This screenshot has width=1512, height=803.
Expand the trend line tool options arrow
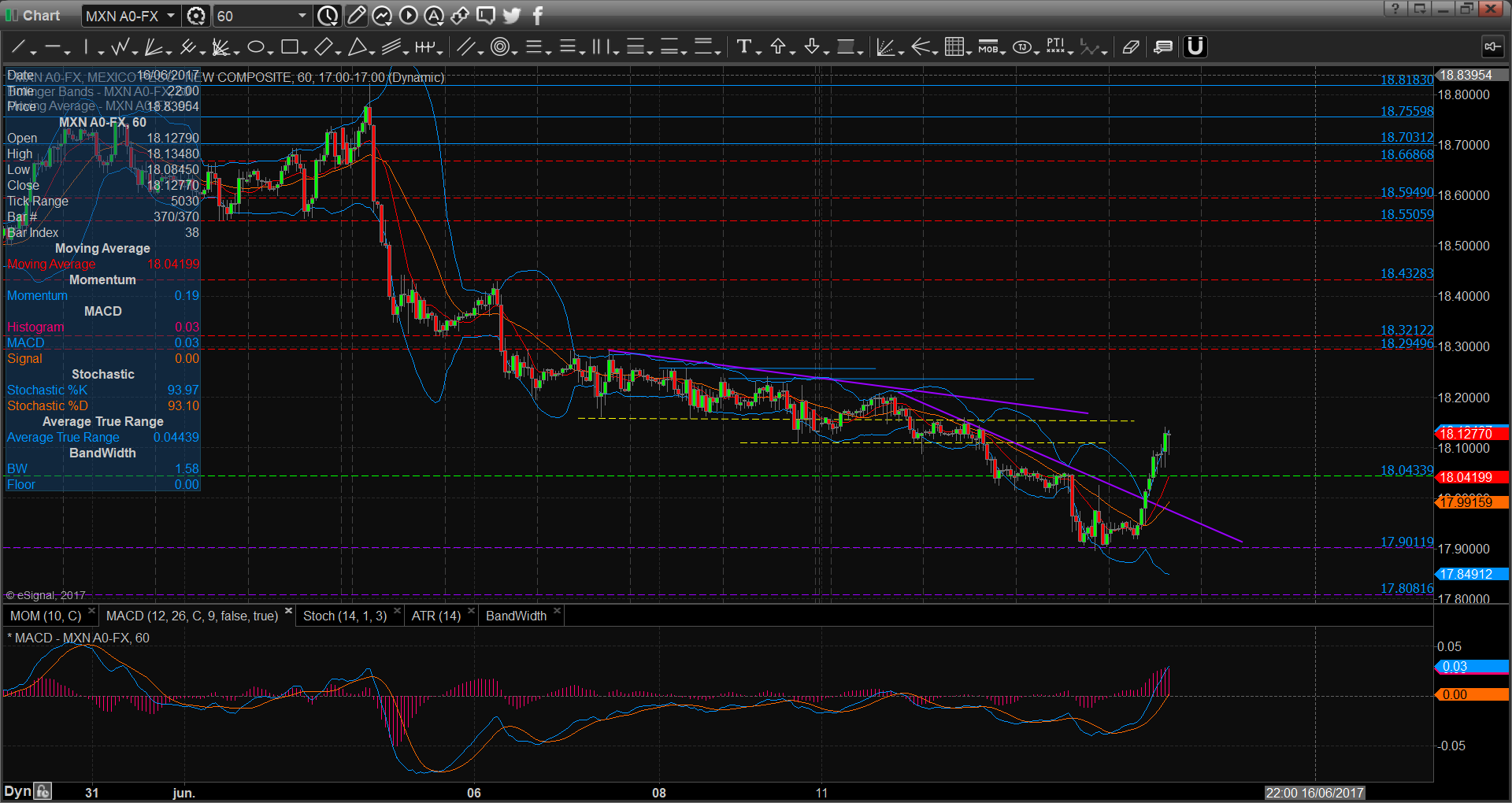pos(33,52)
